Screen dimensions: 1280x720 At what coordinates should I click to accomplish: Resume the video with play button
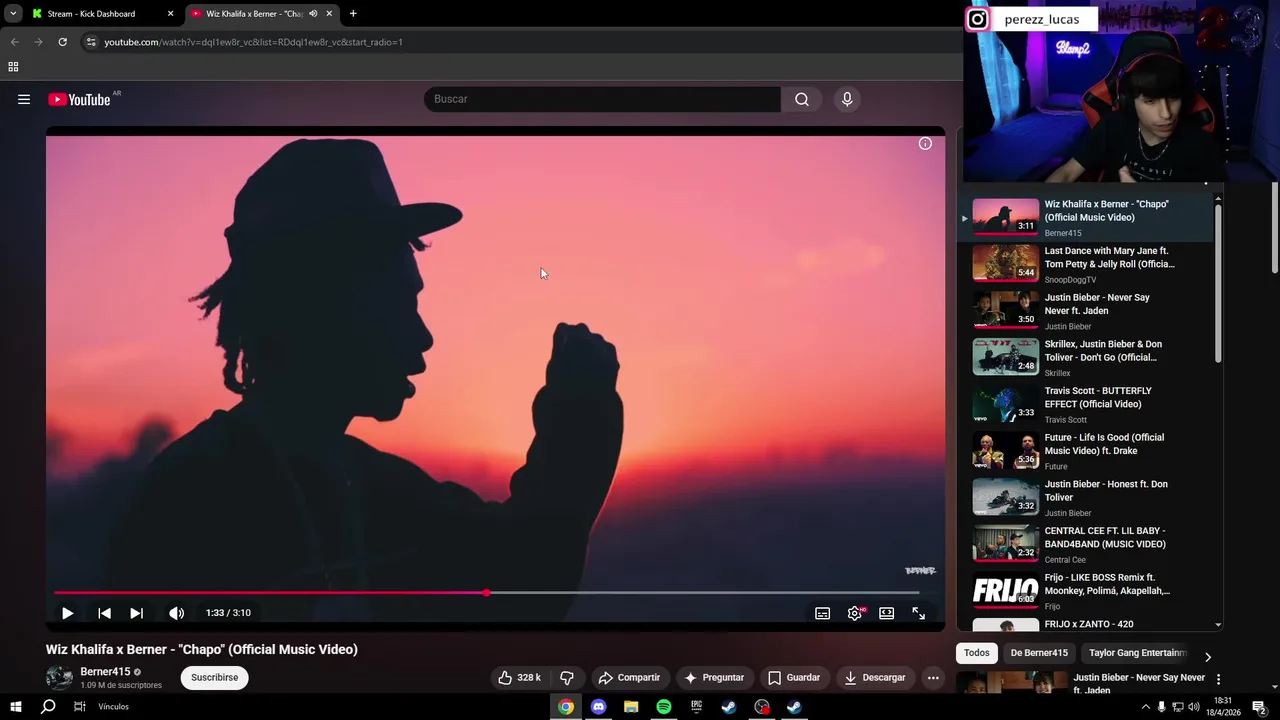67,613
